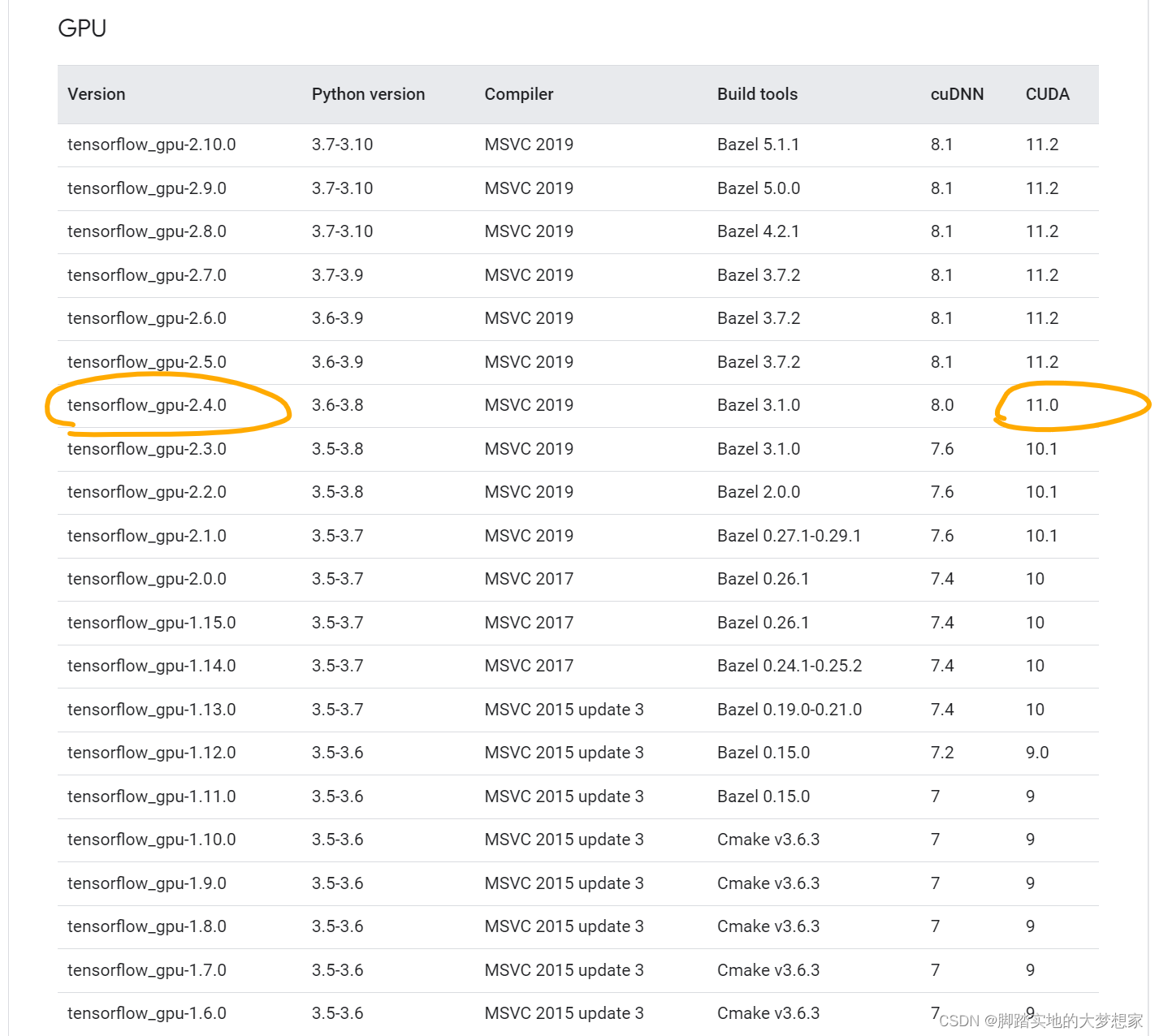Click Python 3.6-3.8 in 2.4.0 row

point(338,405)
